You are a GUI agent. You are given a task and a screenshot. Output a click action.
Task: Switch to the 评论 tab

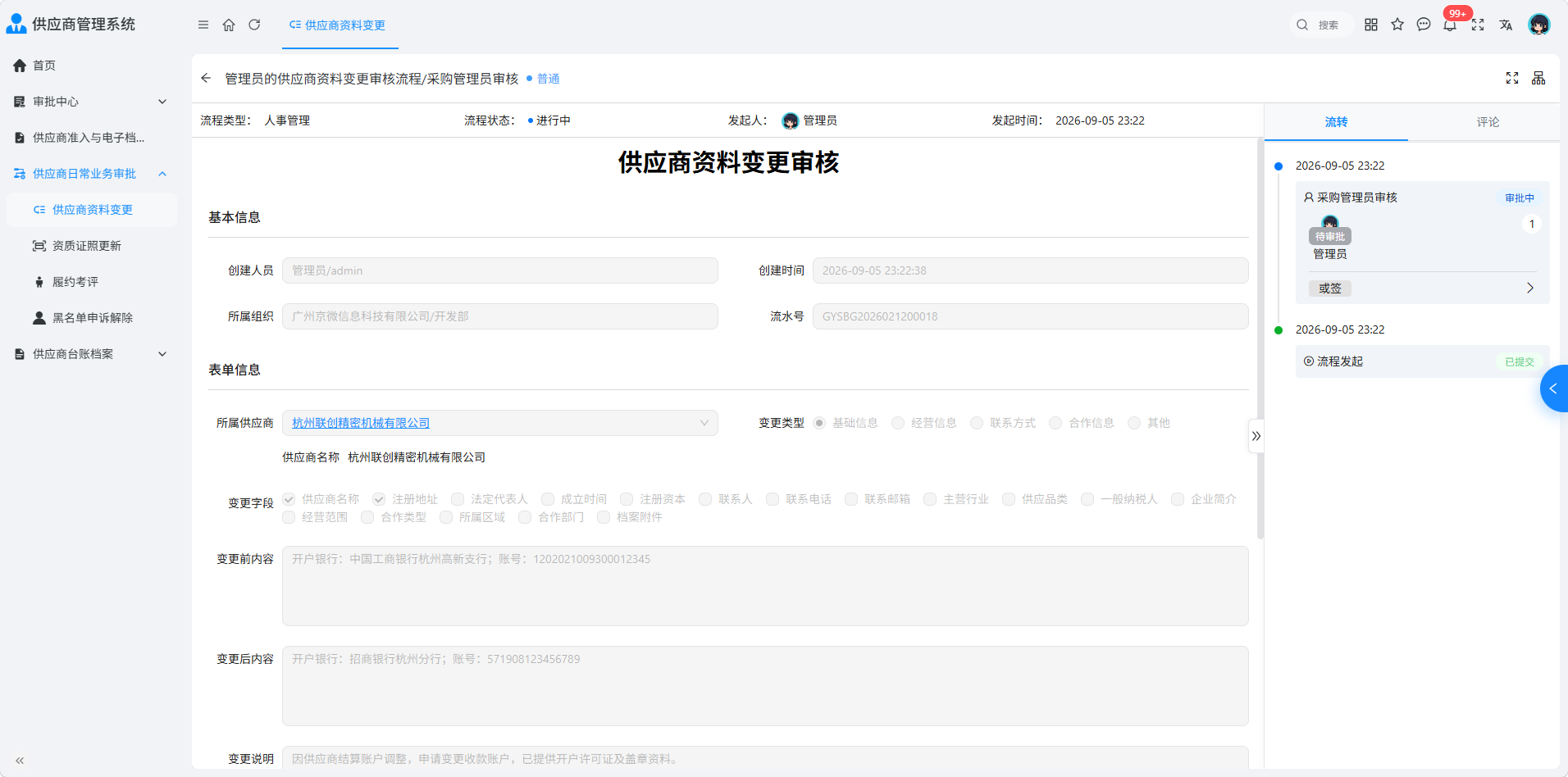tap(1488, 122)
